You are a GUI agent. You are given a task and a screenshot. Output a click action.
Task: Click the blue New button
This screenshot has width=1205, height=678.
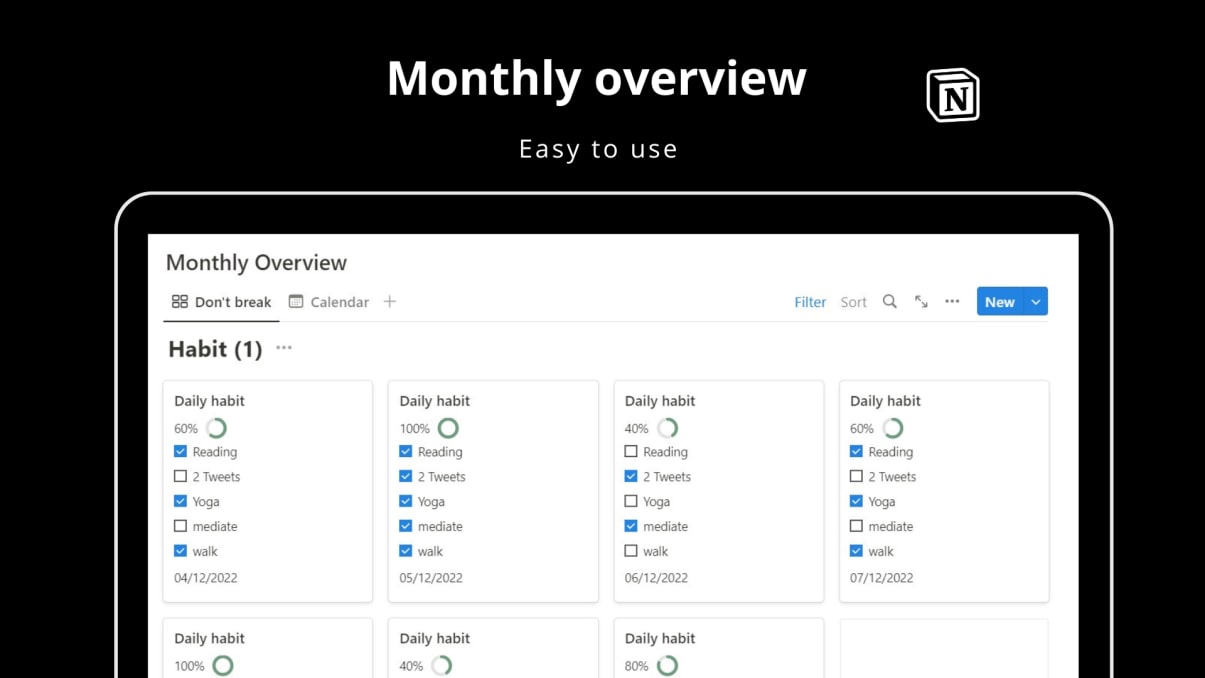999,301
